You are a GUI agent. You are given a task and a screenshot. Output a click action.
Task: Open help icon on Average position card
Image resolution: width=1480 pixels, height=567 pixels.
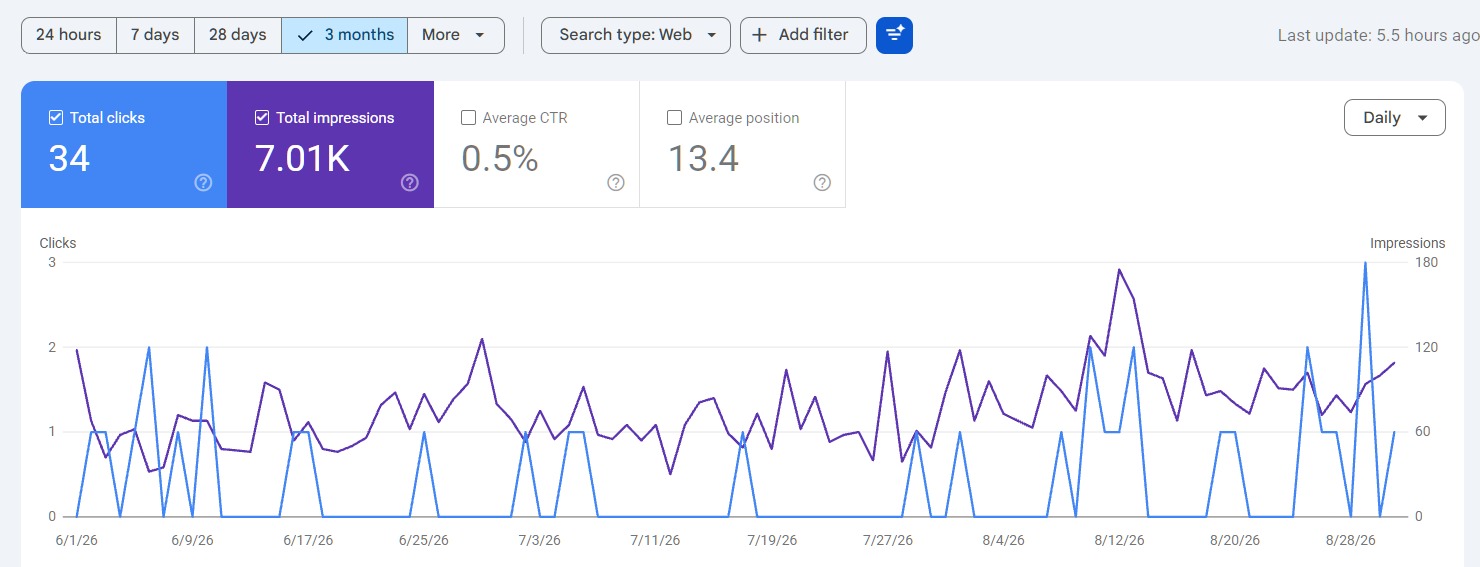[x=822, y=183]
